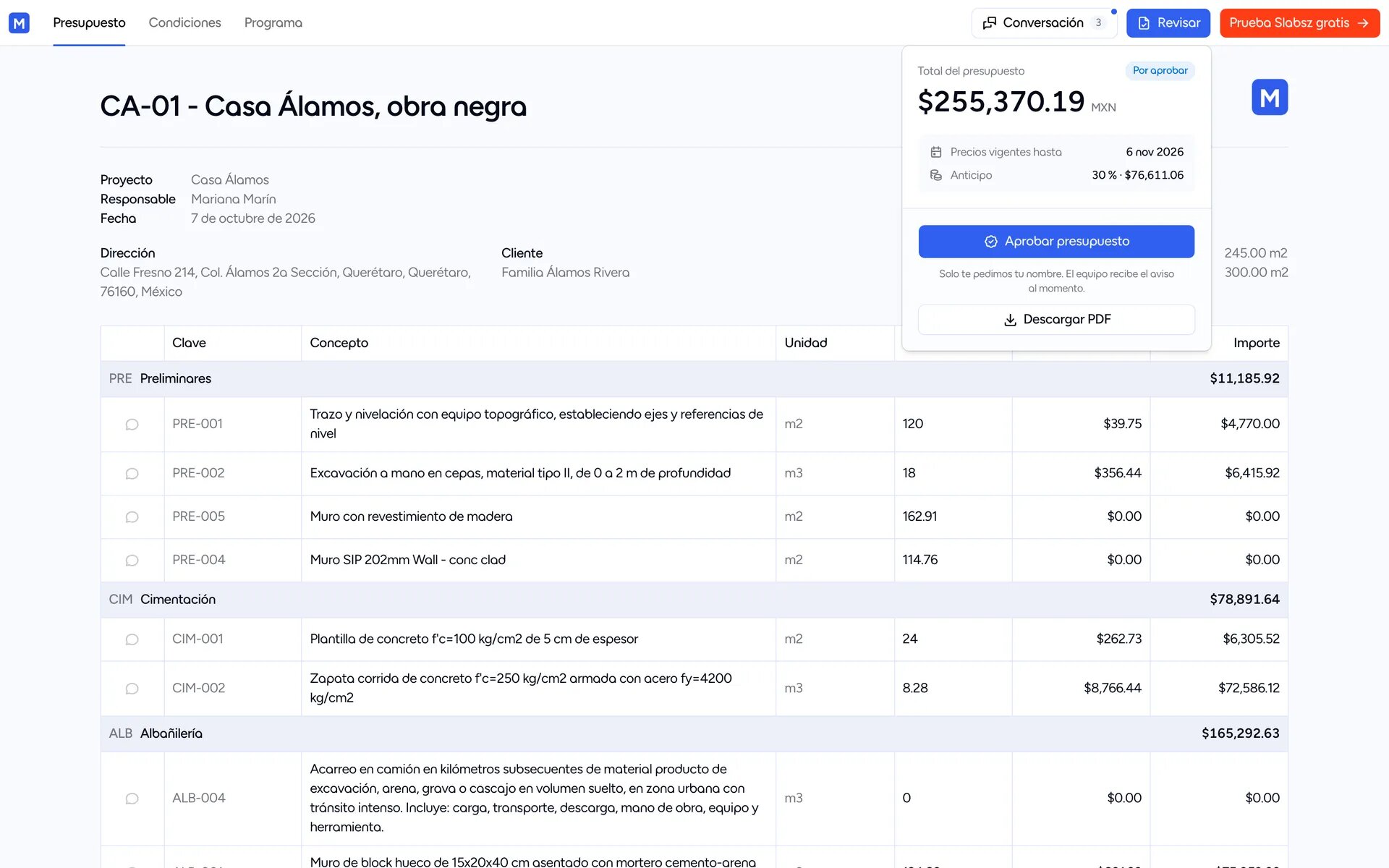This screenshot has height=868, width=1389.
Task: Open comment bubble for PRE-001 row
Action: 132,425
